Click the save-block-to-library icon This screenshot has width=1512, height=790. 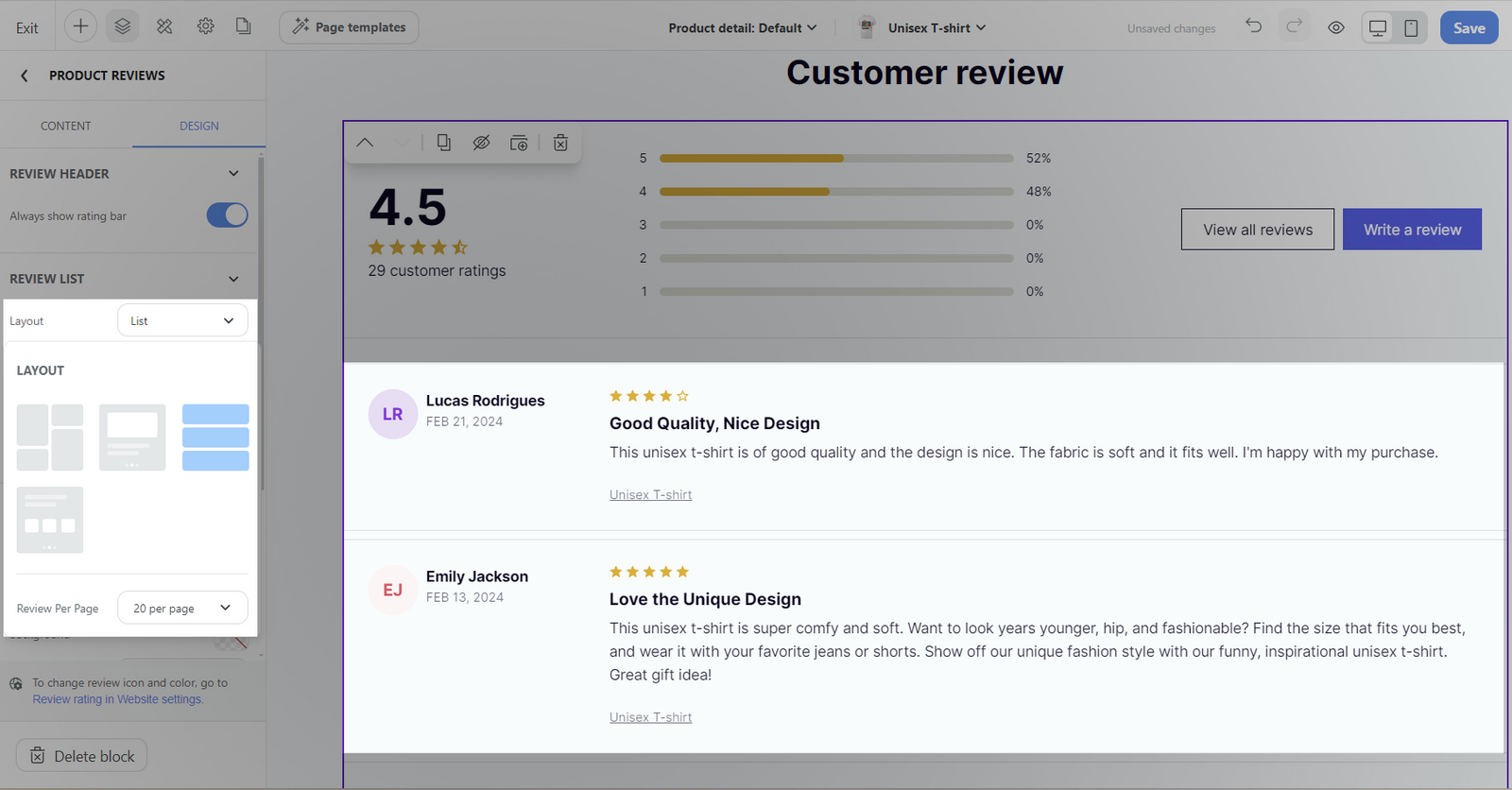tap(519, 143)
